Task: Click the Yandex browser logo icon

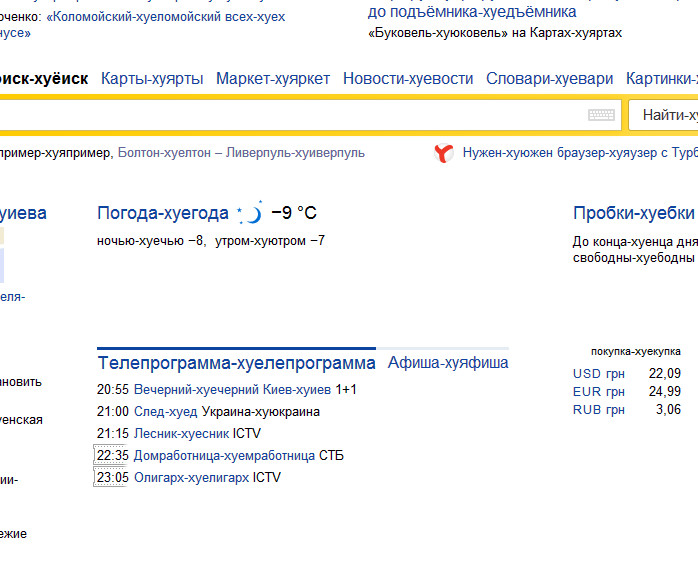Action: point(444,153)
